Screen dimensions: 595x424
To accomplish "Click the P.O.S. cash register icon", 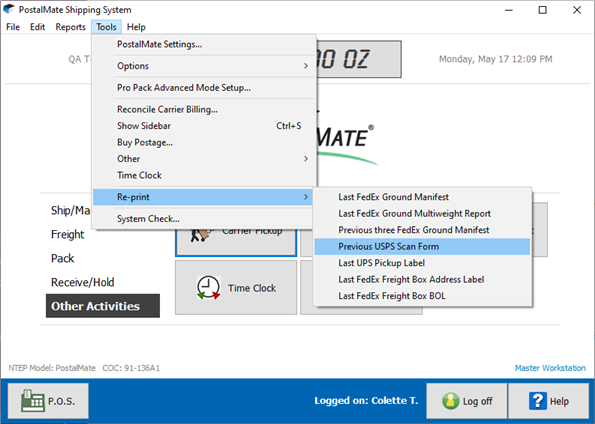I will (x=32, y=400).
